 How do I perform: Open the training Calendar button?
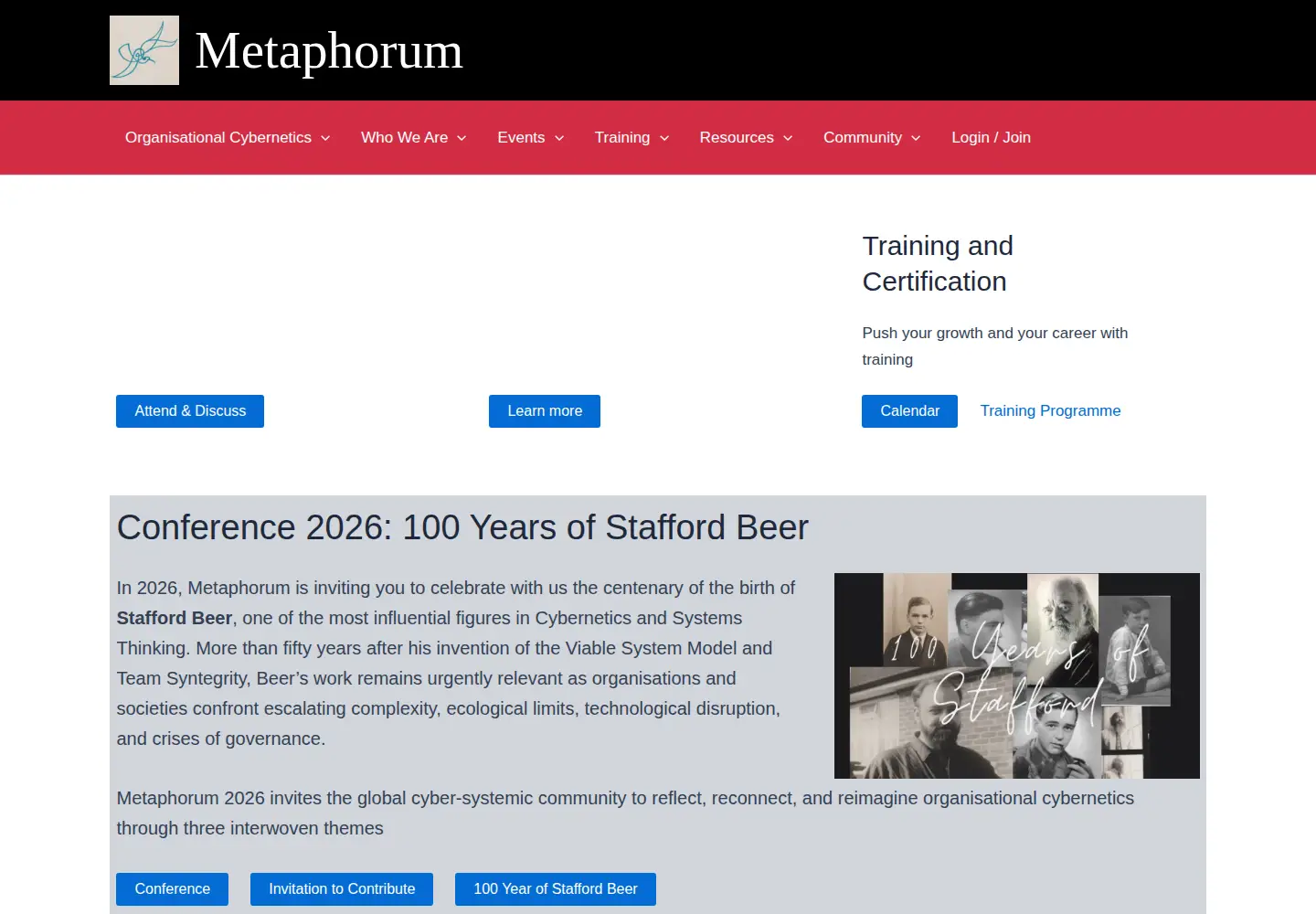coord(909,411)
